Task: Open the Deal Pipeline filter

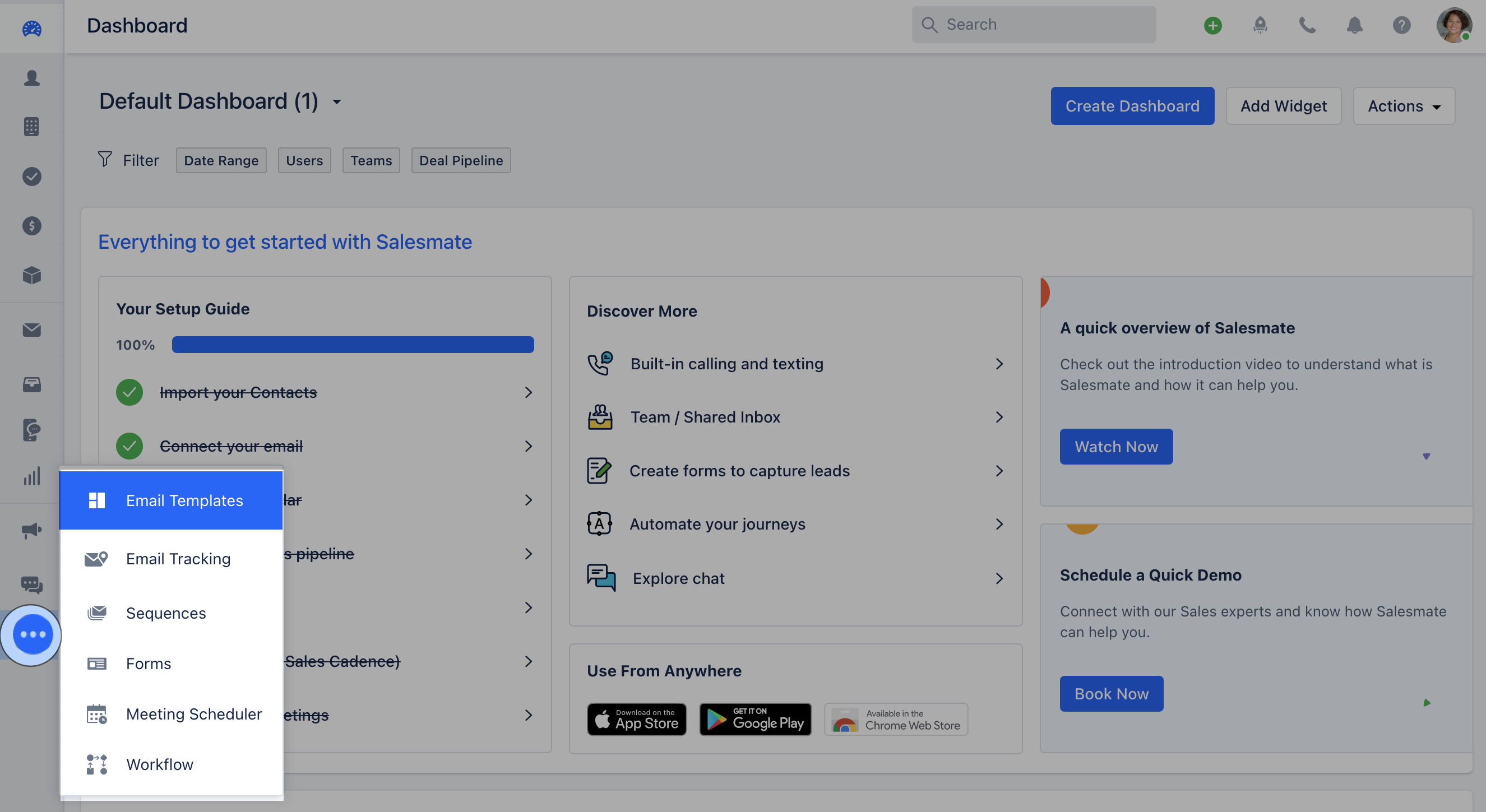Action: [x=461, y=160]
